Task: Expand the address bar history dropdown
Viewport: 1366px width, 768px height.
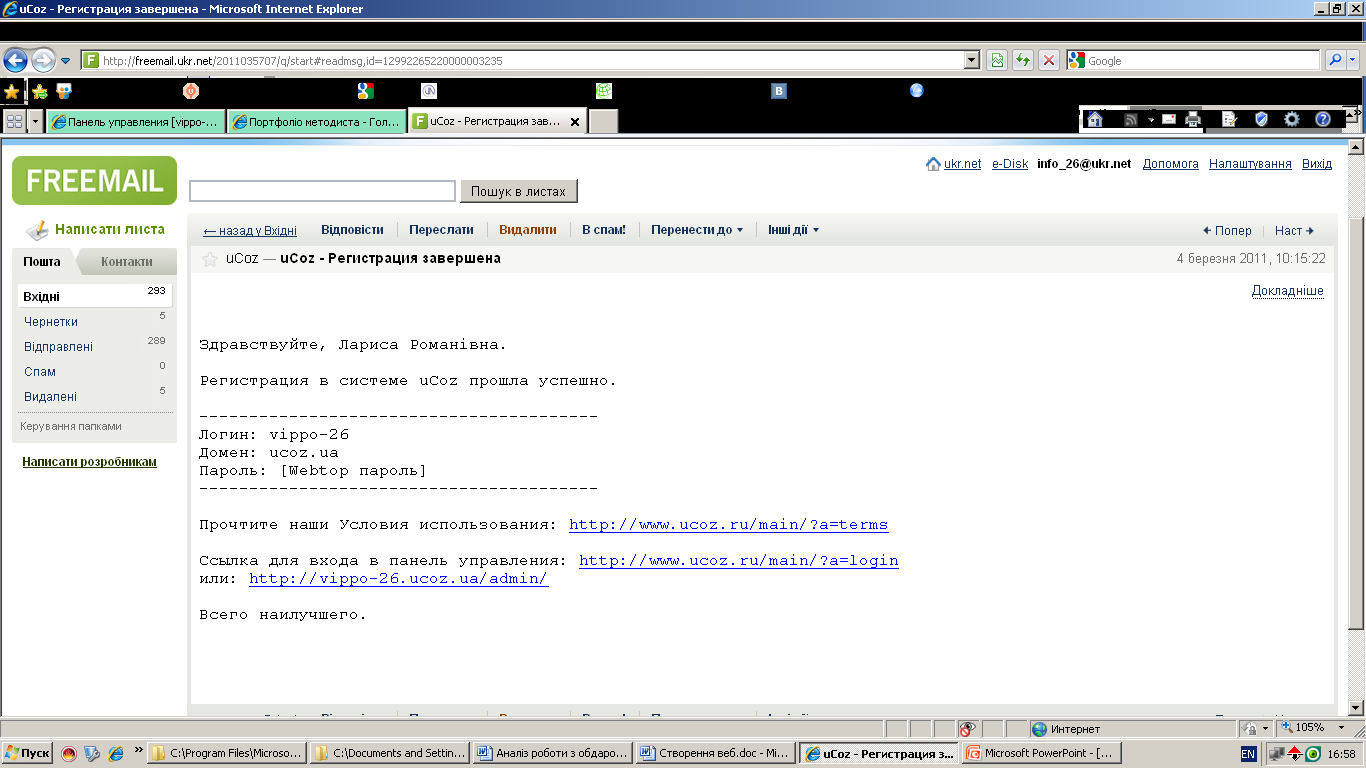Action: [971, 61]
